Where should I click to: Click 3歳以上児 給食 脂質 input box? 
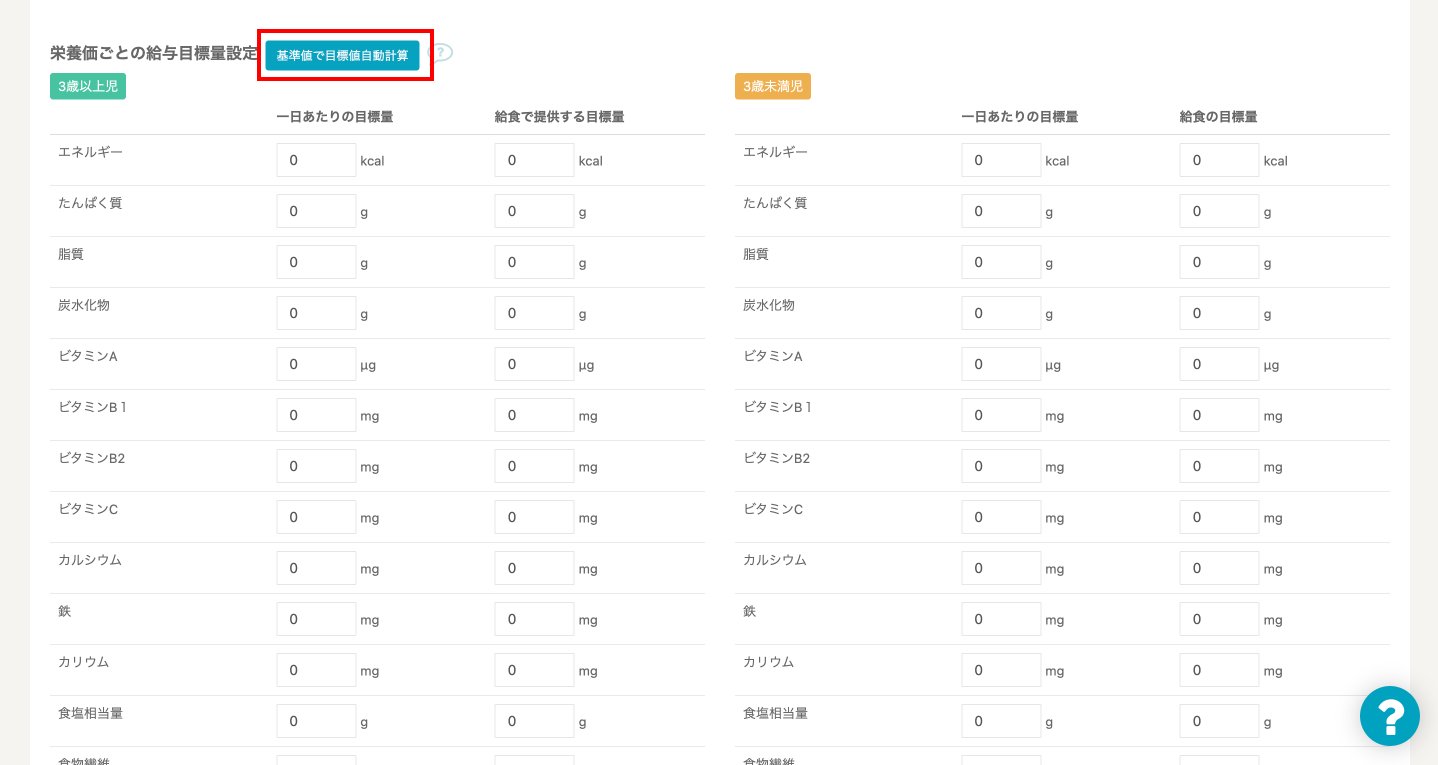click(x=534, y=262)
